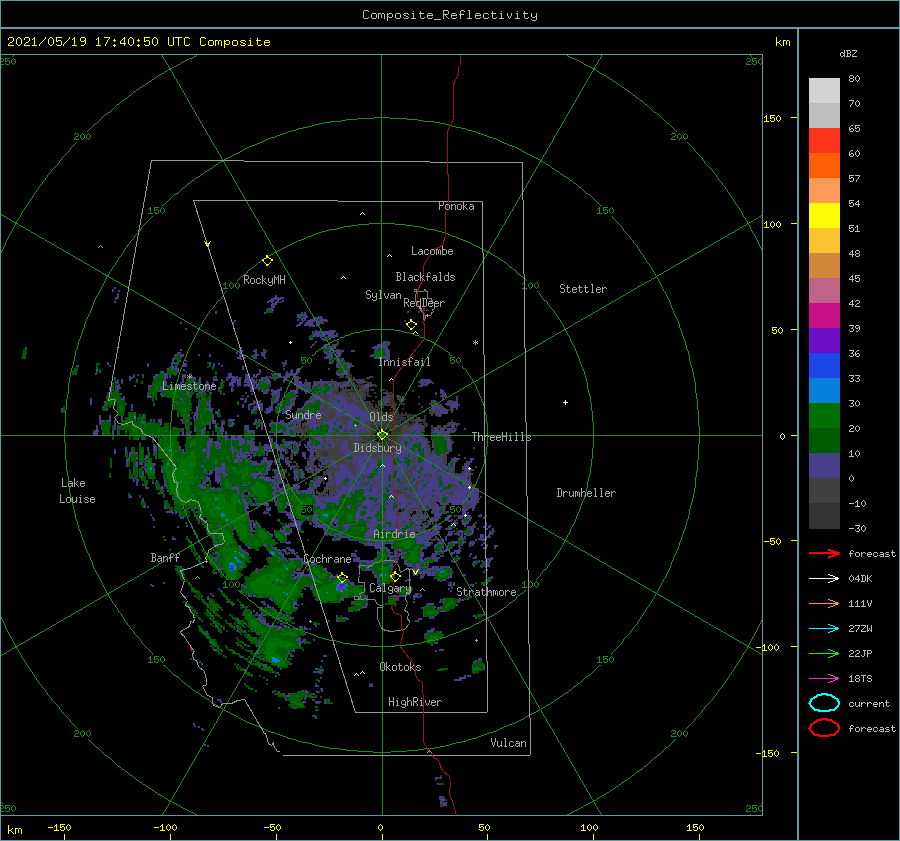Click the 22JP legend text
This screenshot has height=841, width=900.
tap(860, 653)
